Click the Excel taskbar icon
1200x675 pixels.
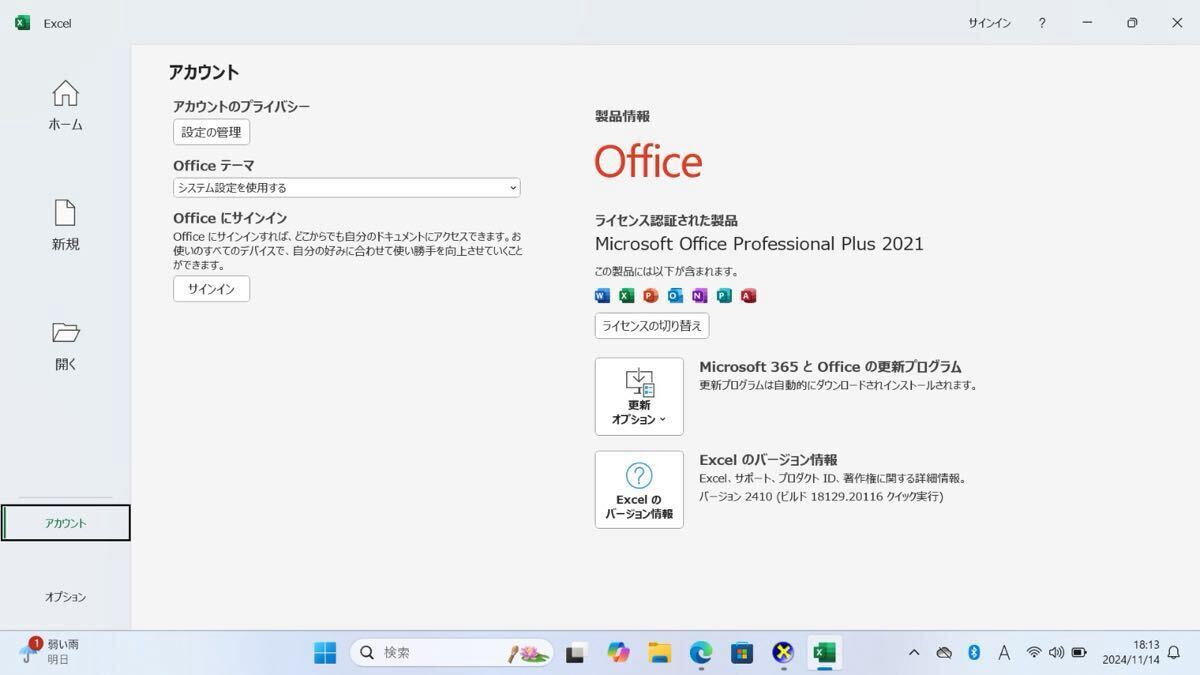tap(824, 653)
